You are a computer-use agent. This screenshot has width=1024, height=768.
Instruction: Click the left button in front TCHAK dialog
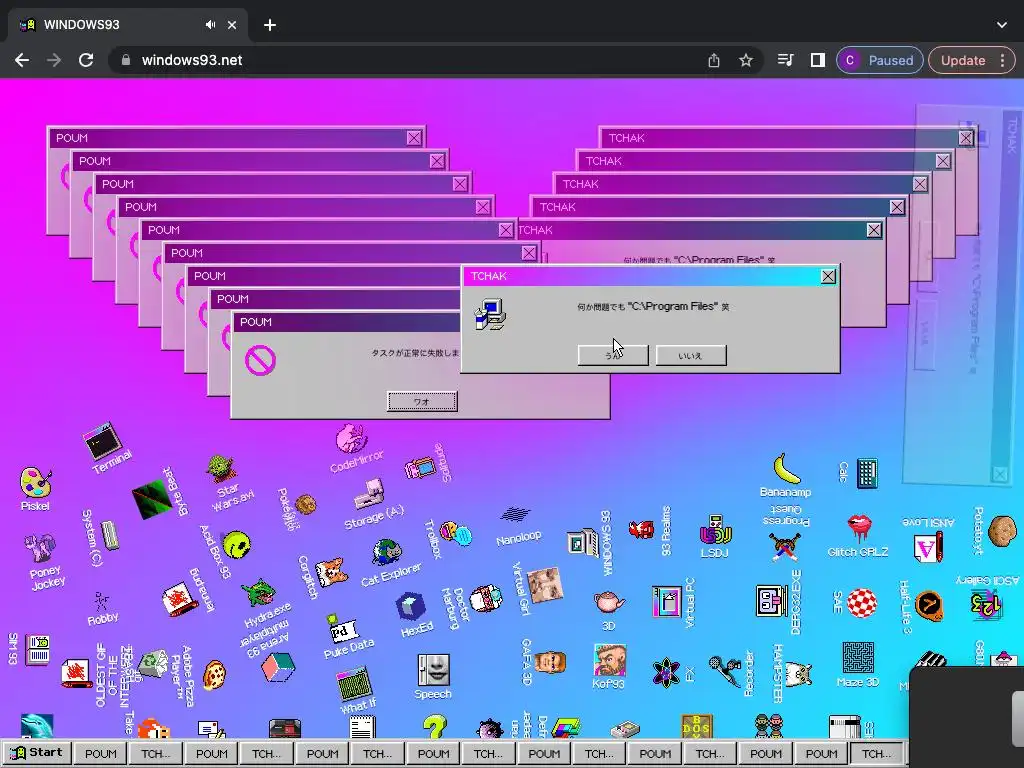(613, 355)
